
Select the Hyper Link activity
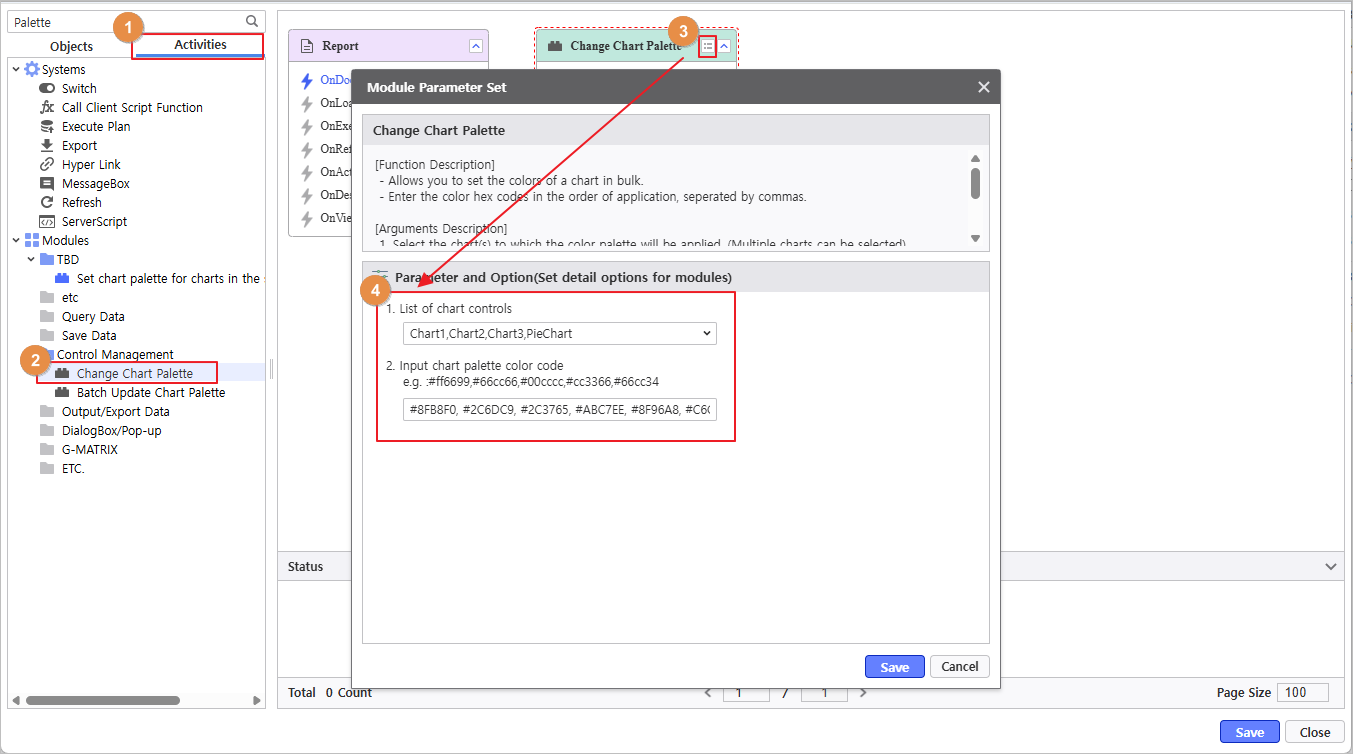[90, 165]
